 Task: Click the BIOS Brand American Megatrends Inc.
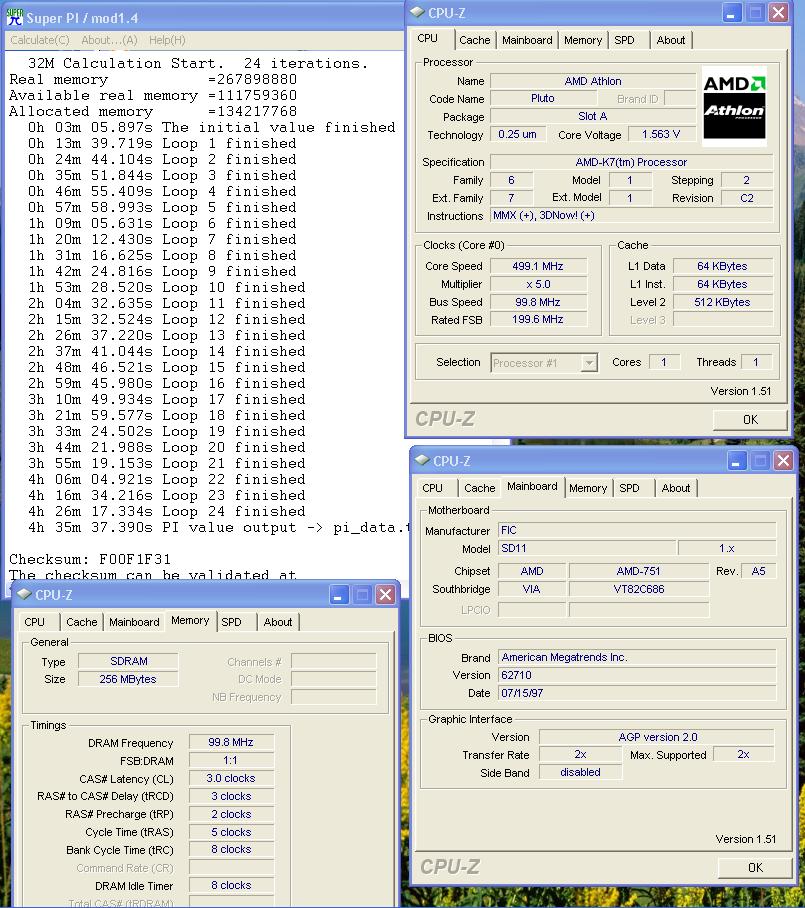click(x=636, y=657)
